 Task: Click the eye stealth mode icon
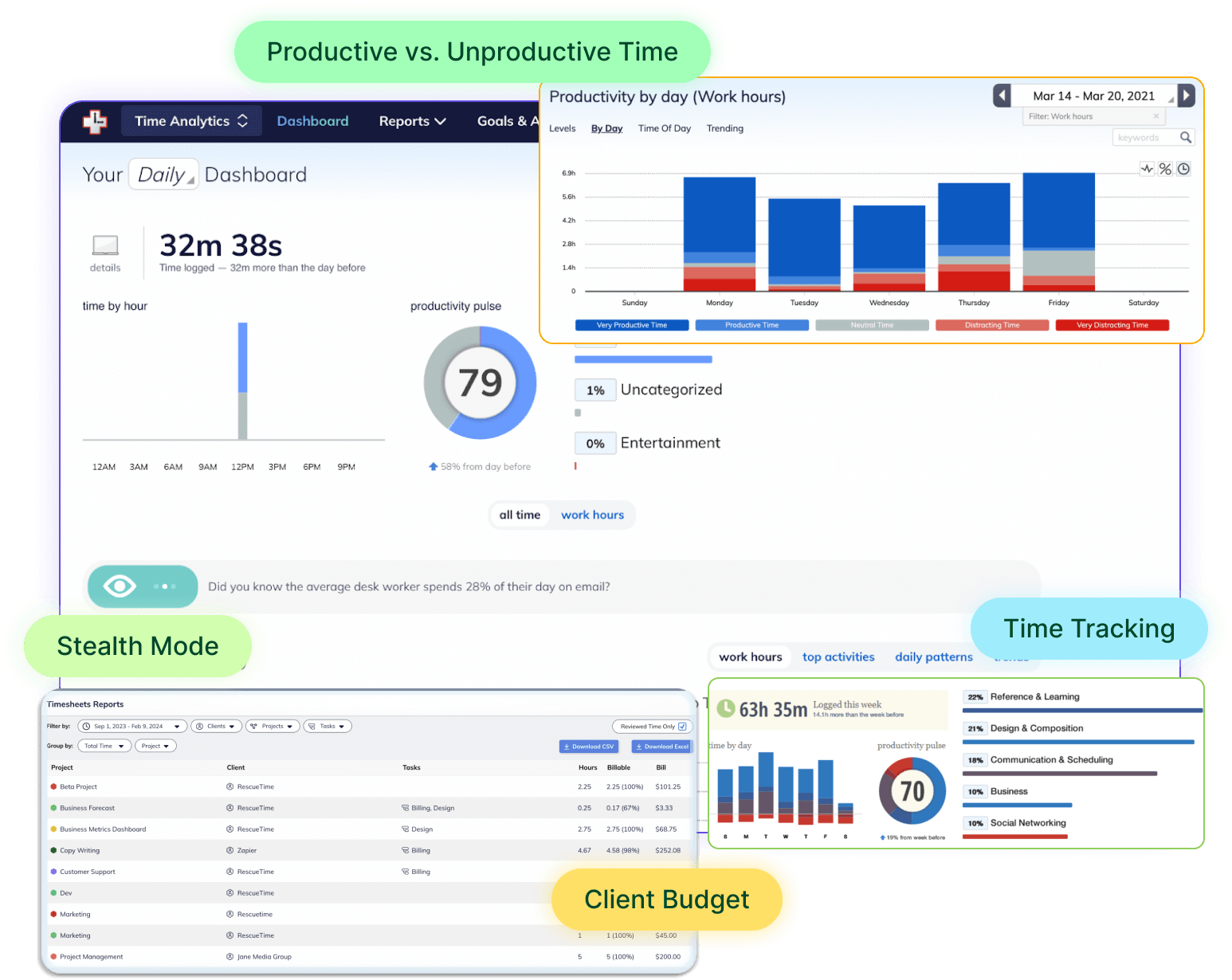120,586
